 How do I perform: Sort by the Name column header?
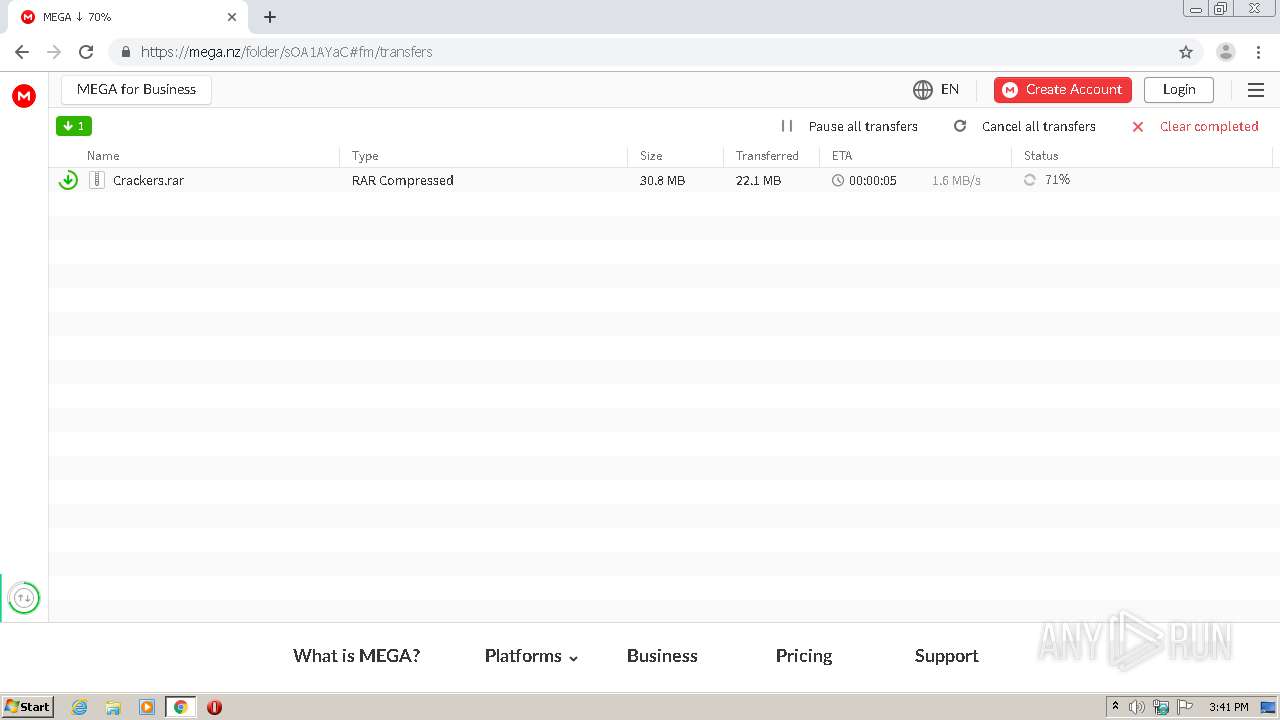pyautogui.click(x=103, y=156)
